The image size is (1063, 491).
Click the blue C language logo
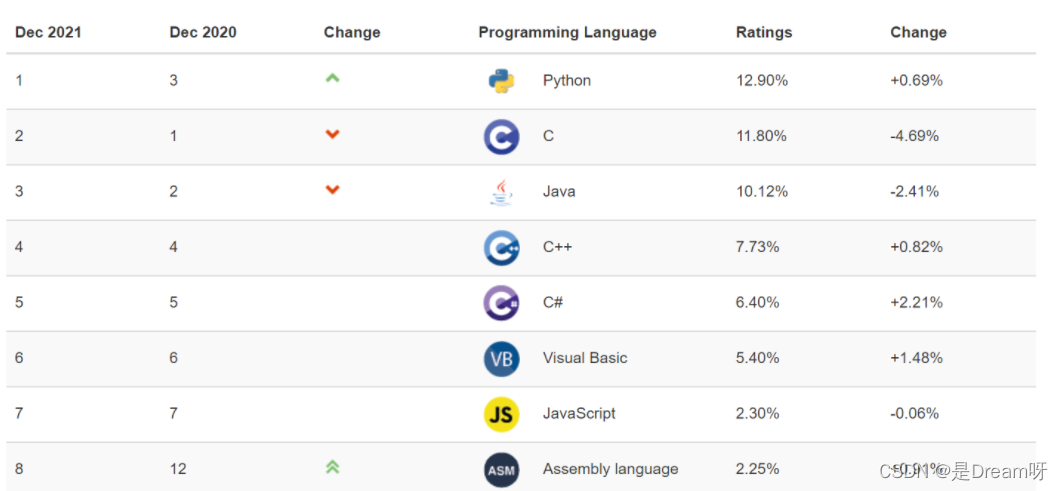coord(501,136)
